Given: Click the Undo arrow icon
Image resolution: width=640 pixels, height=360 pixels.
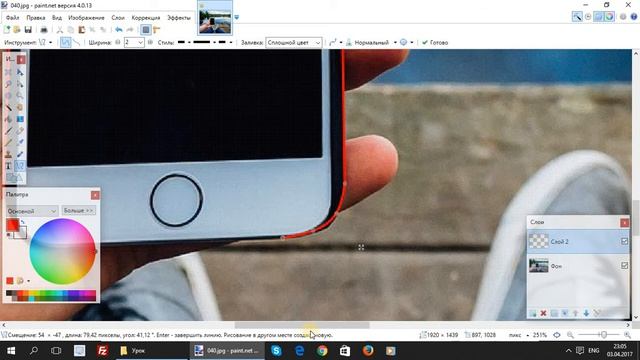Looking at the screenshot, I should (x=119, y=29).
